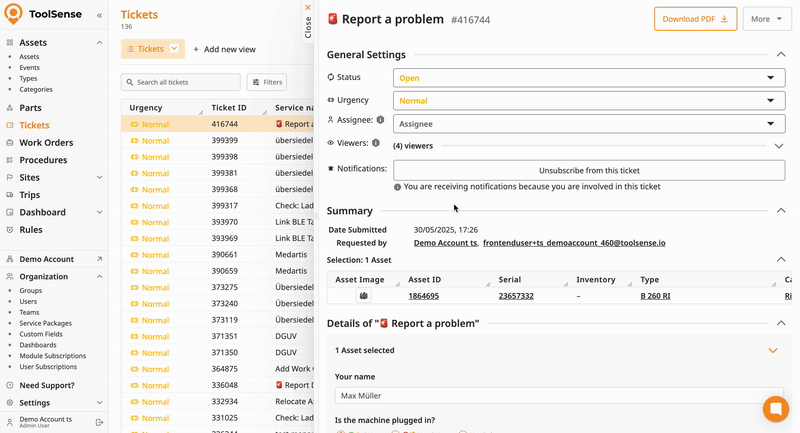Click the red alarm icon on ticket 336048 row
This screenshot has height=433, width=800.
tap(279, 385)
